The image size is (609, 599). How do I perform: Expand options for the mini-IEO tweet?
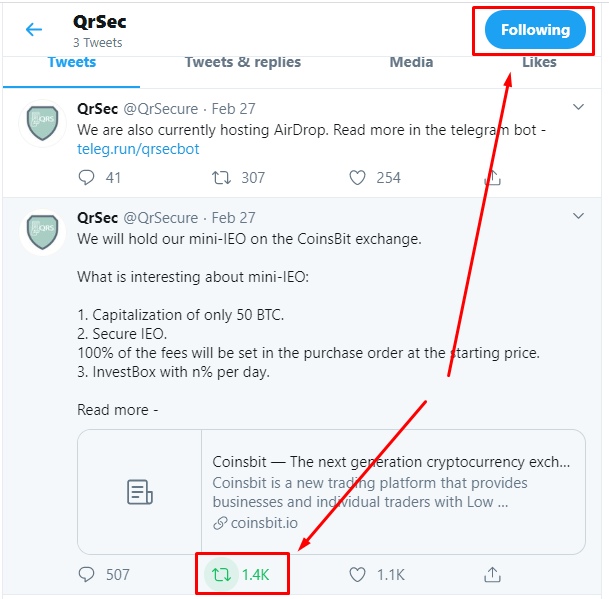click(x=578, y=216)
